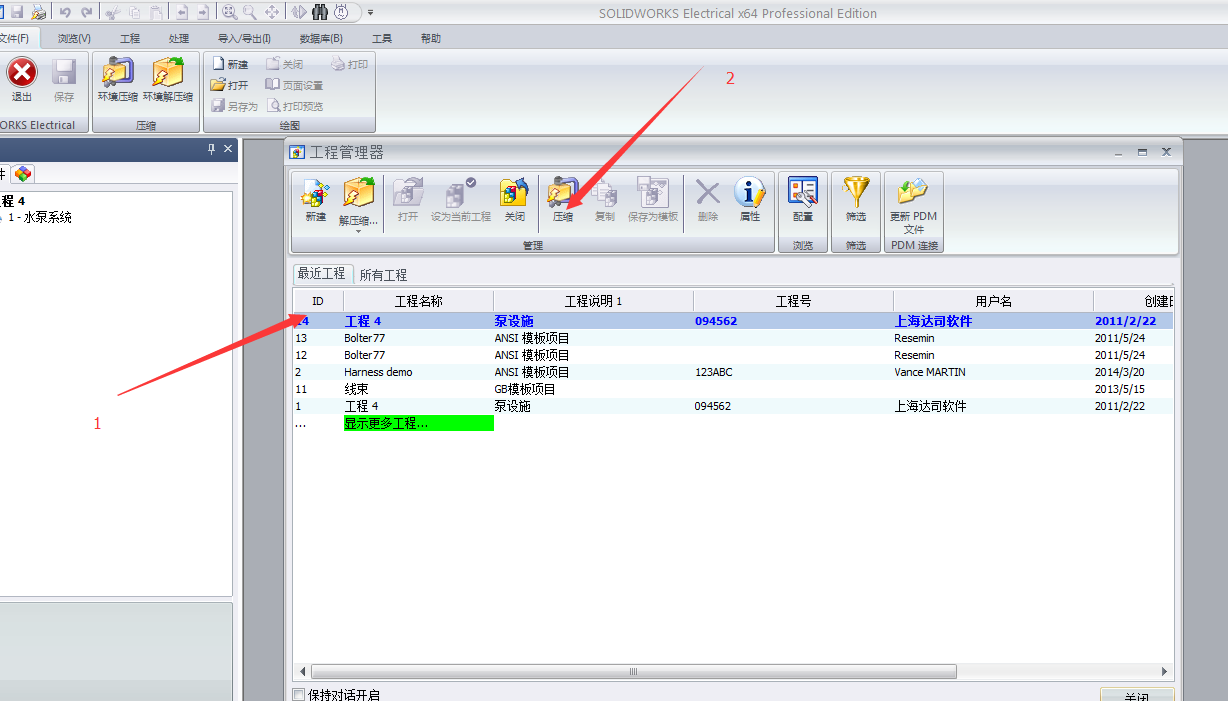
Task: Open 打印预览 print preview
Action: [294, 106]
